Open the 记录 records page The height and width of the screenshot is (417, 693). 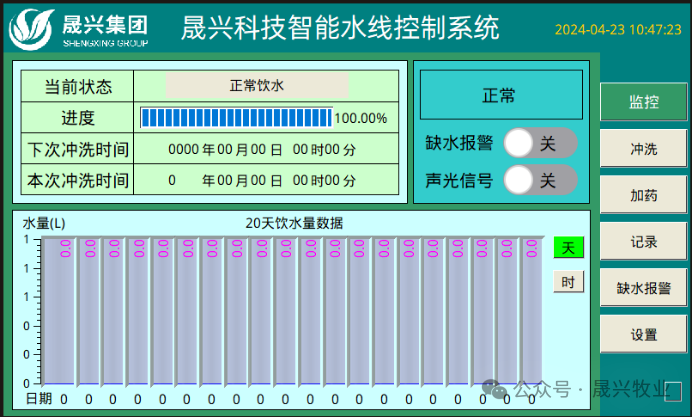(x=643, y=242)
